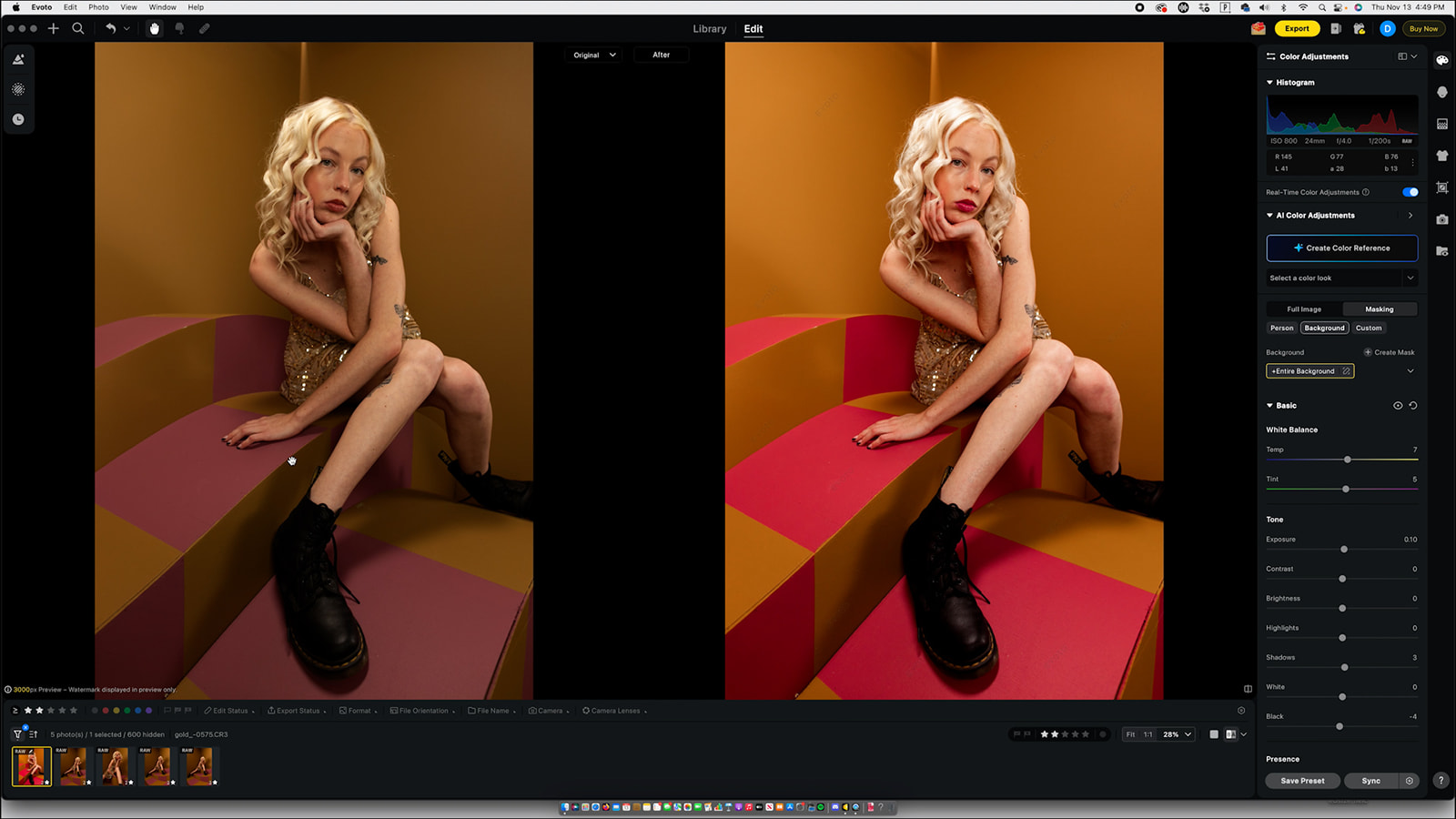Click the yellow Export button
This screenshot has height=819, width=1456.
[x=1297, y=28]
